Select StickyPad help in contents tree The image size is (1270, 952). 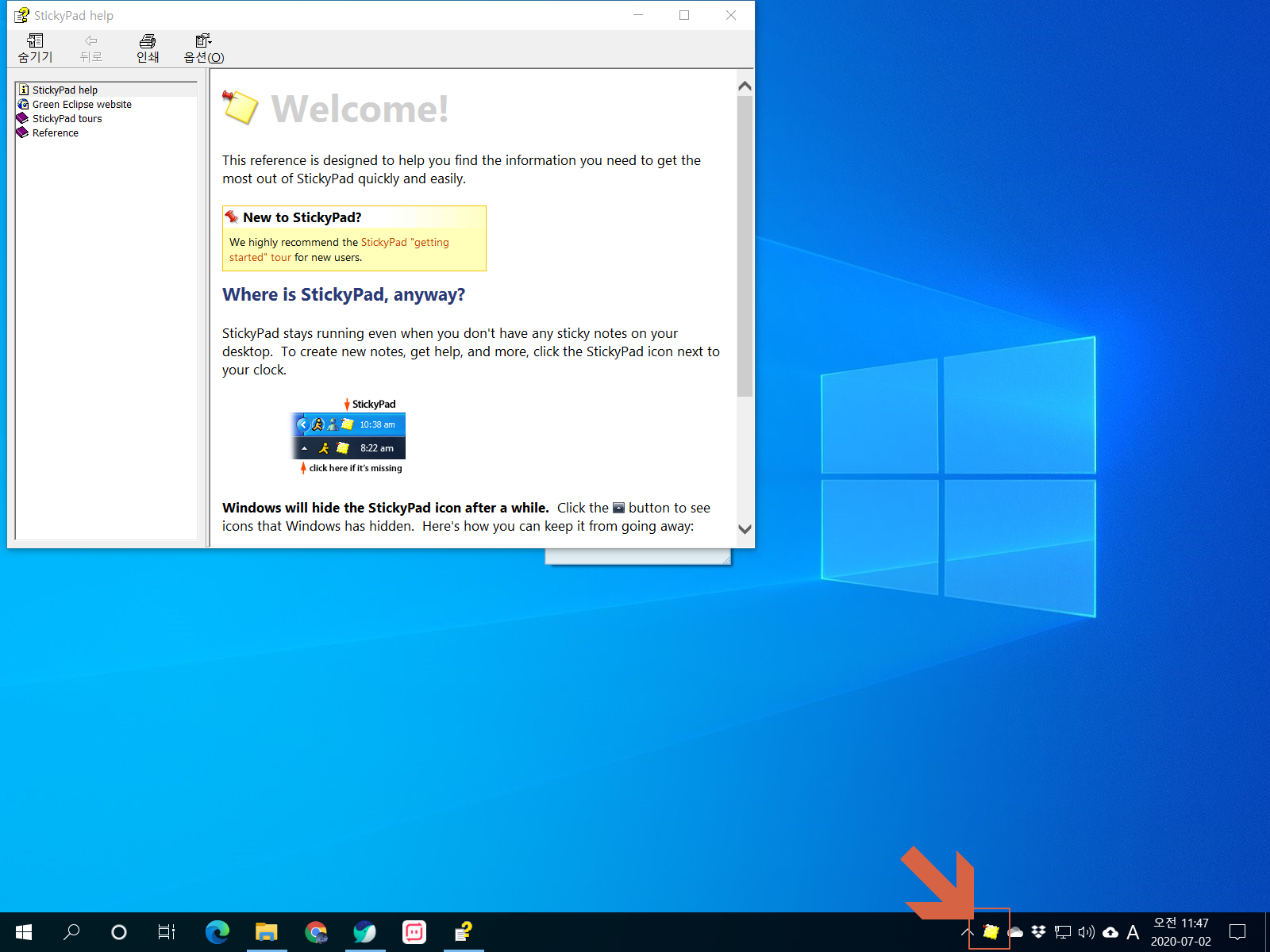click(64, 90)
